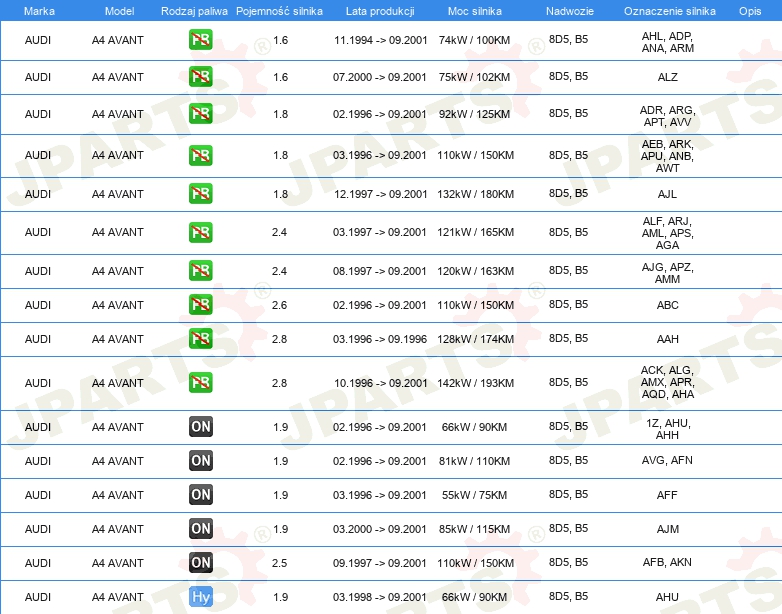Click the Moc silnika column header
This screenshot has height=614, width=782.
coord(475,11)
